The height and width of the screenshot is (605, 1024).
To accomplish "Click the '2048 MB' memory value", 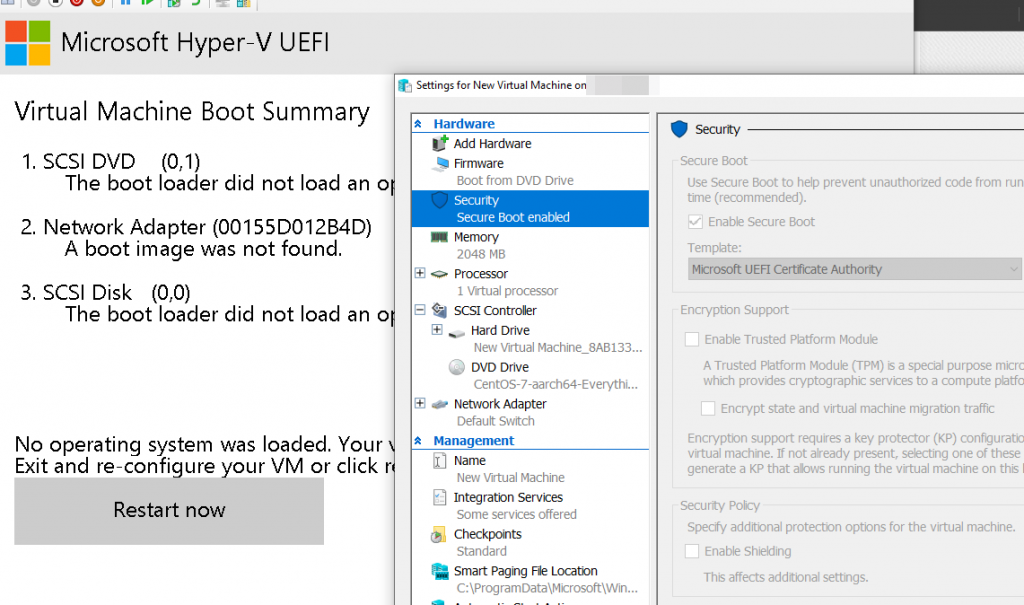I will [x=481, y=254].
